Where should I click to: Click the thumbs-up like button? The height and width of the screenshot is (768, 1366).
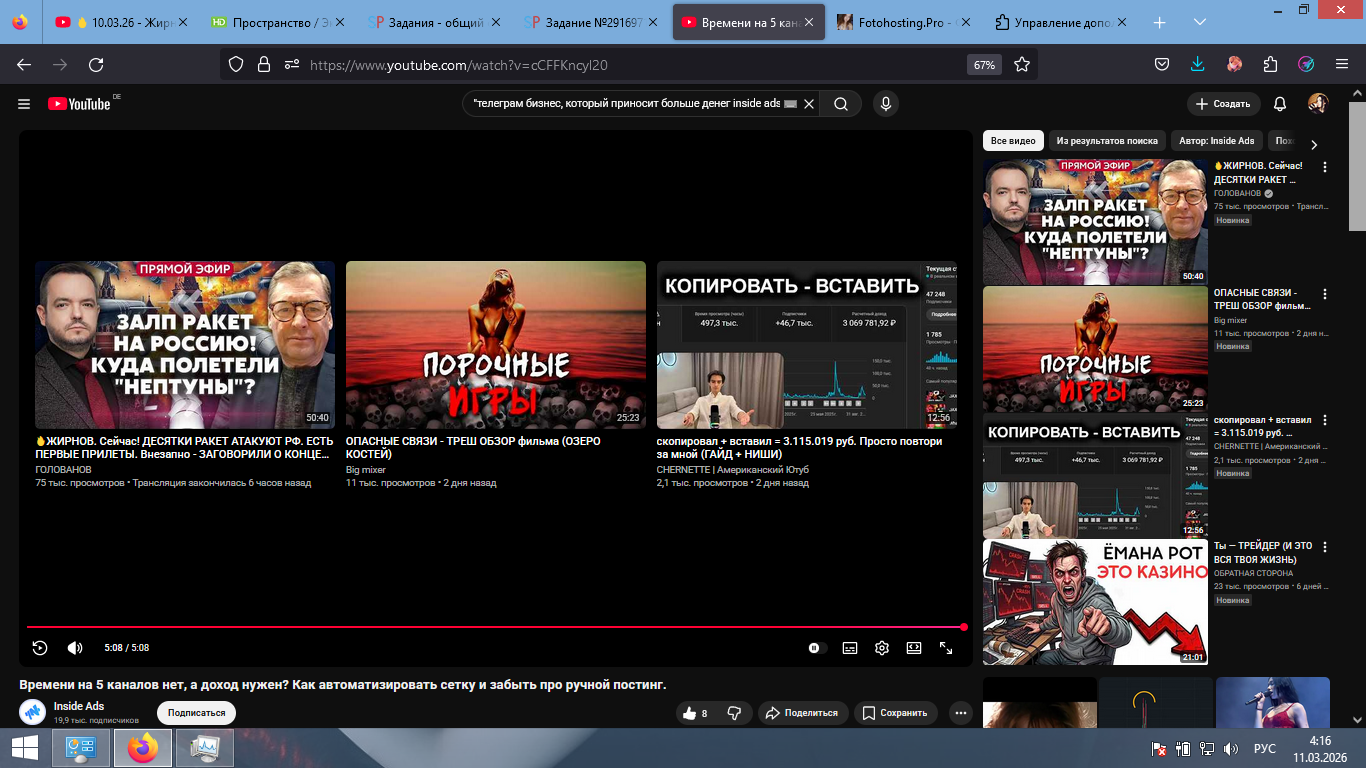690,713
